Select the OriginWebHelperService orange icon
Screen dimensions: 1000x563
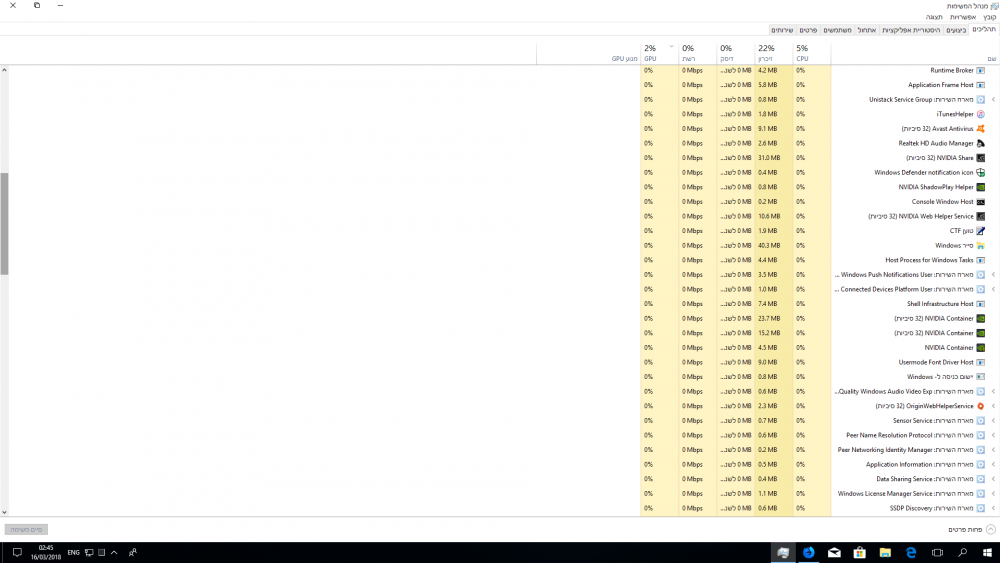981,406
